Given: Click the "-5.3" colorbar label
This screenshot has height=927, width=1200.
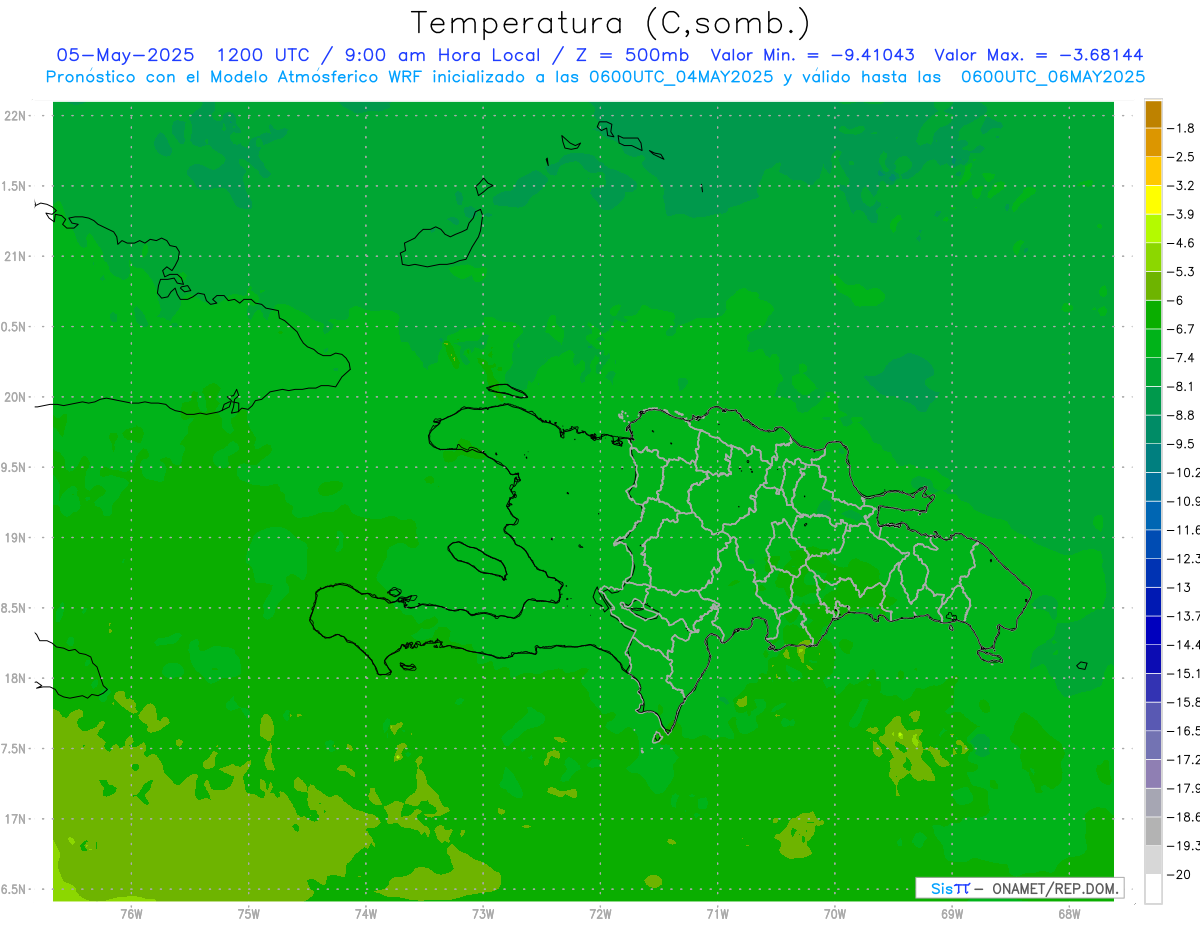Looking at the screenshot, I should pyautogui.click(x=1181, y=271).
